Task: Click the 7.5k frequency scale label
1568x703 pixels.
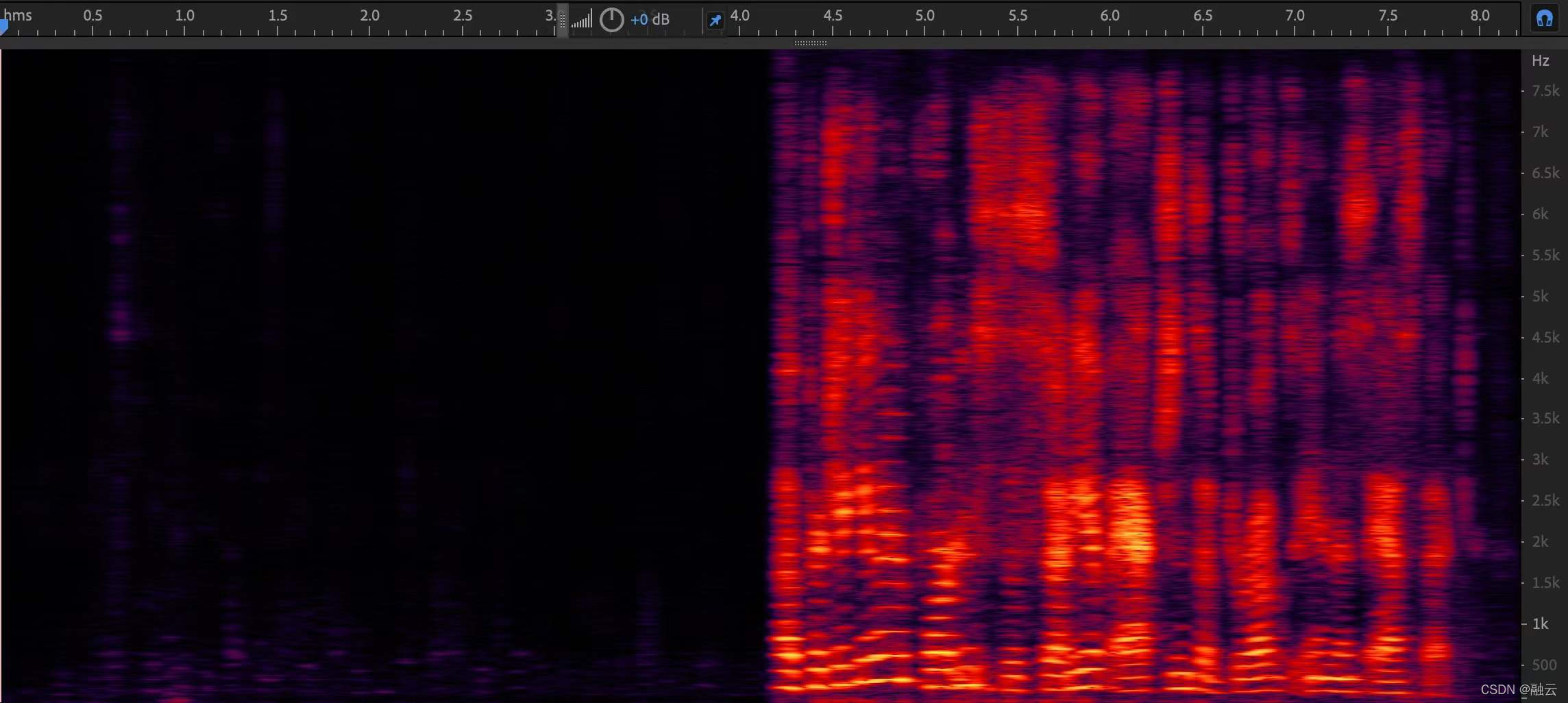Action: pos(1545,91)
